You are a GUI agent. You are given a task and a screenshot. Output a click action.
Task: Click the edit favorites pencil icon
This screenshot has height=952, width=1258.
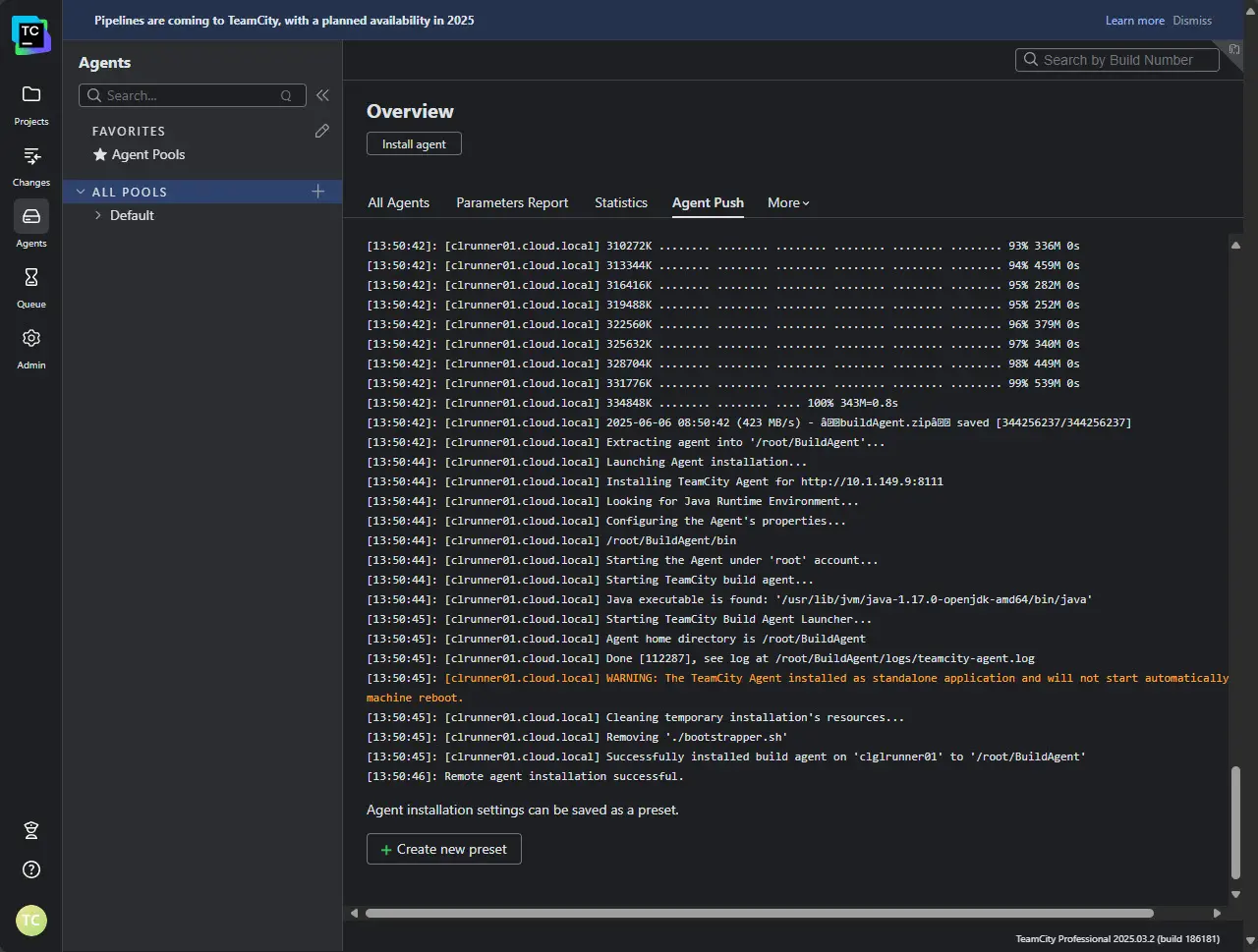pyautogui.click(x=321, y=131)
